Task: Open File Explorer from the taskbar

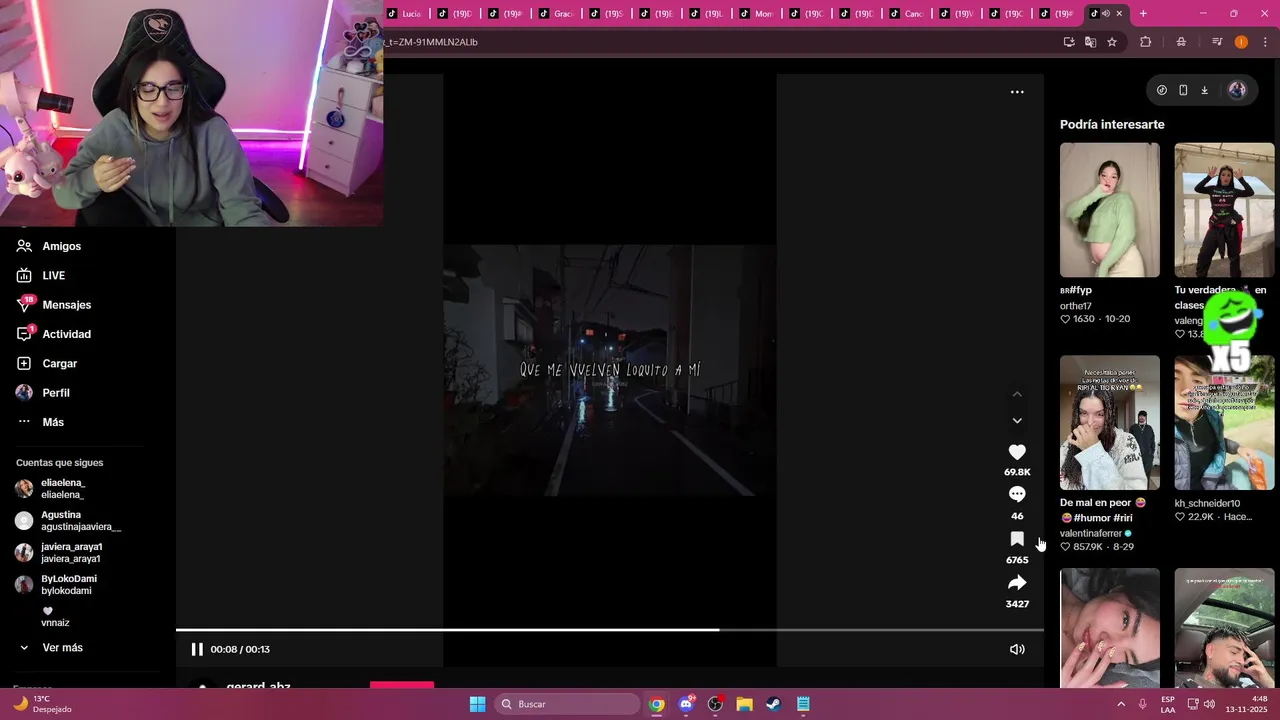Action: coord(744,704)
